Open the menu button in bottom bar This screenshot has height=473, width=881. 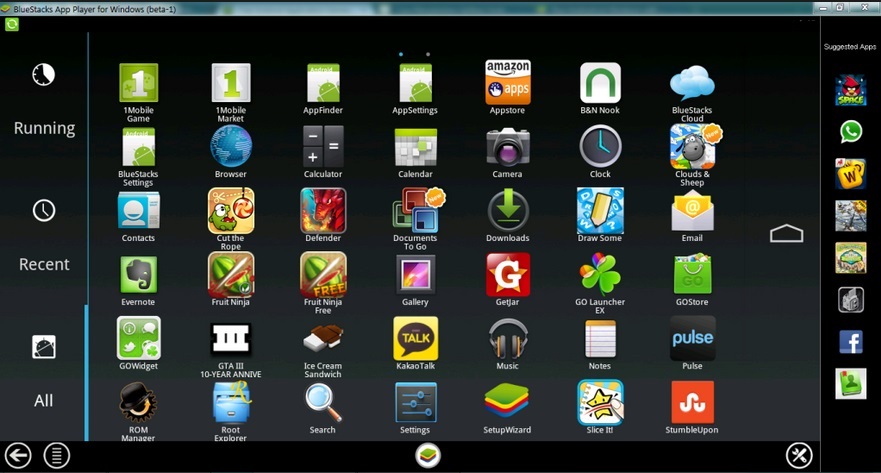(x=57, y=455)
